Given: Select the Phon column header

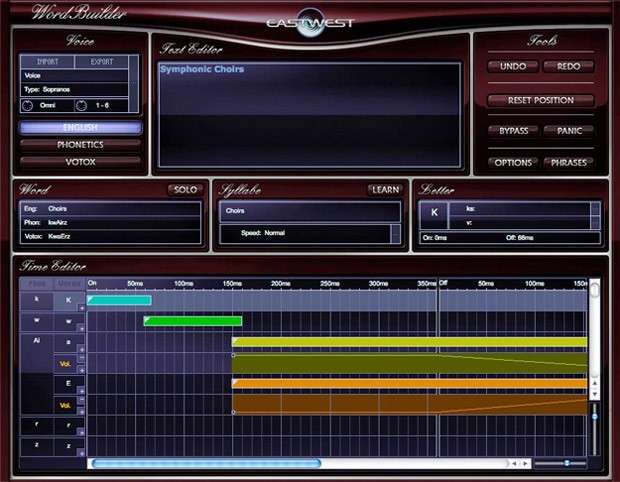Looking at the screenshot, I should click(x=36, y=284).
